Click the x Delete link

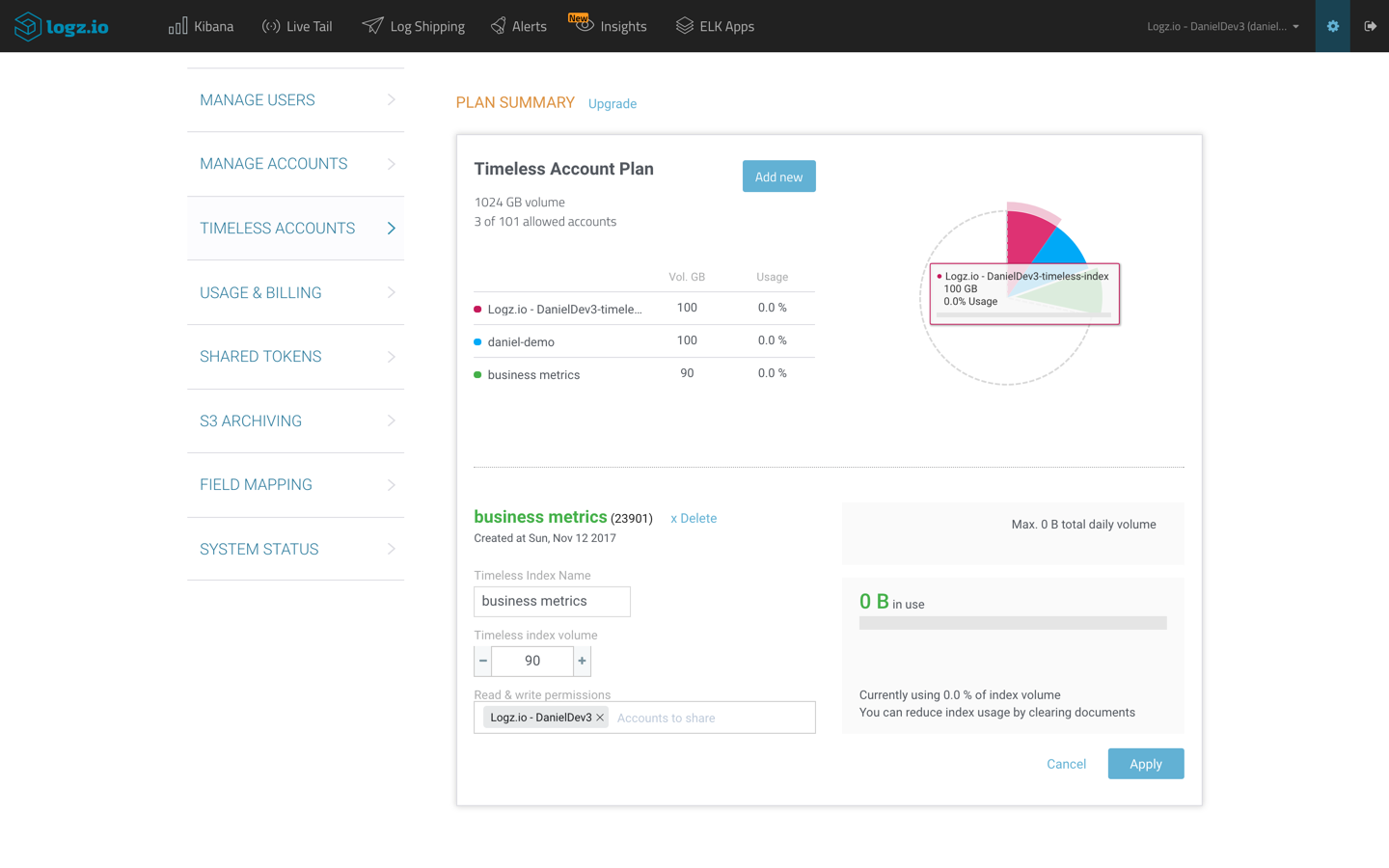(x=694, y=518)
